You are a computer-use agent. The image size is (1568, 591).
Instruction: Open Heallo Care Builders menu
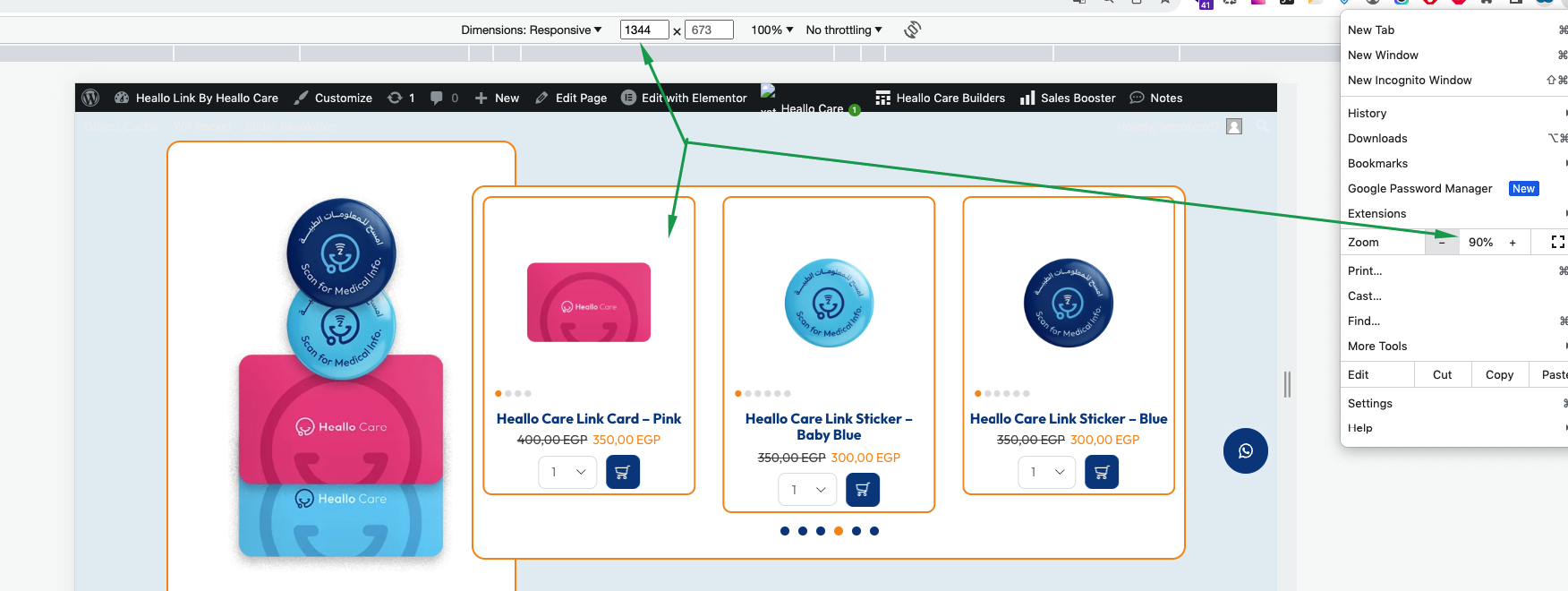coord(940,98)
